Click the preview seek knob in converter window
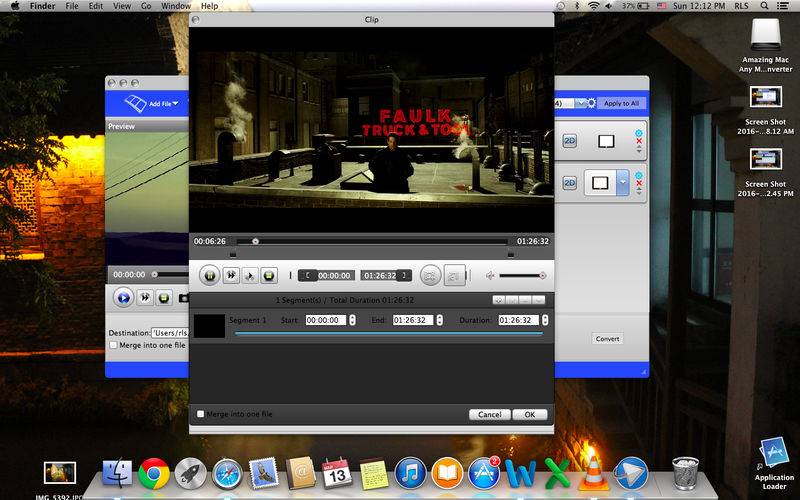The height and width of the screenshot is (500, 800). coord(154,274)
